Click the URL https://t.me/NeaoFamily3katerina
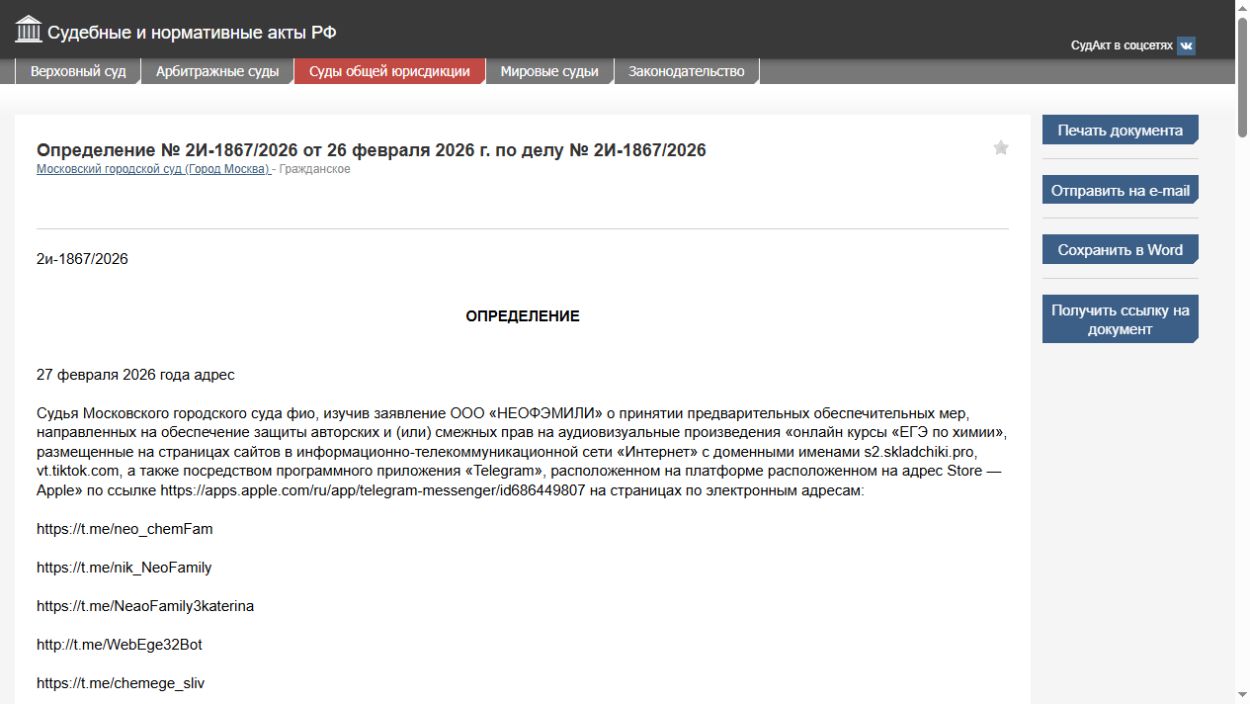This screenshot has height=704, width=1250. [x=145, y=606]
